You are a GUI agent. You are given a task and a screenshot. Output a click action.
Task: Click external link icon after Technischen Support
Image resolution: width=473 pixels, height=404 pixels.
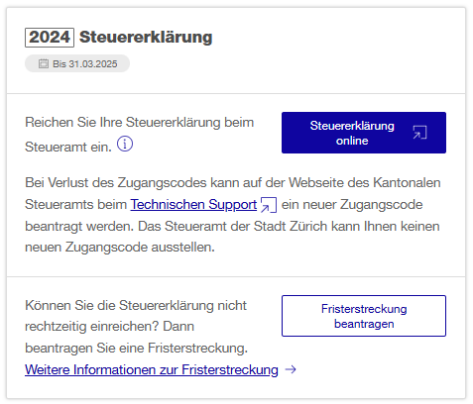point(269,205)
